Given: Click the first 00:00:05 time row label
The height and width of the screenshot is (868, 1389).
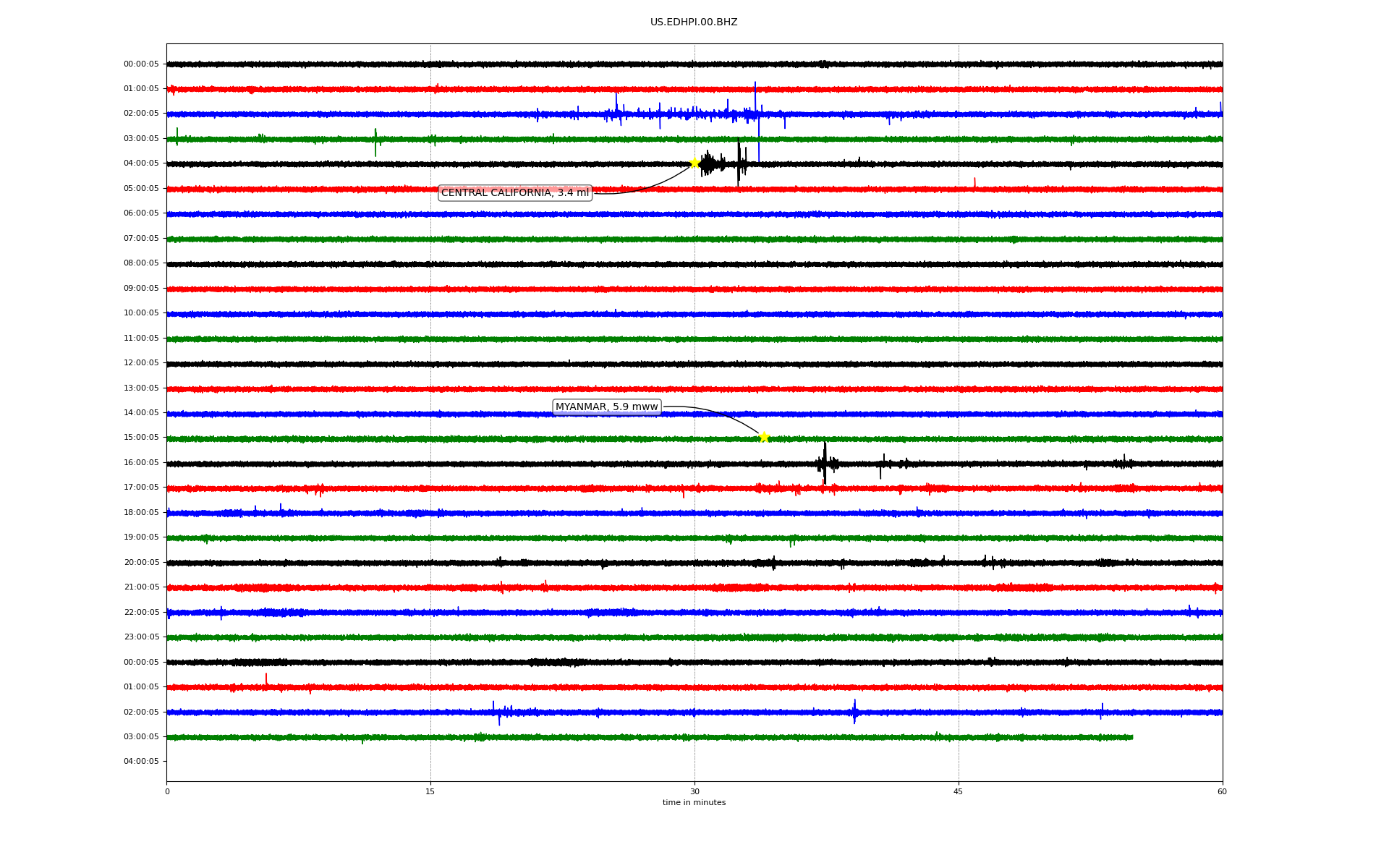Looking at the screenshot, I should [141, 64].
